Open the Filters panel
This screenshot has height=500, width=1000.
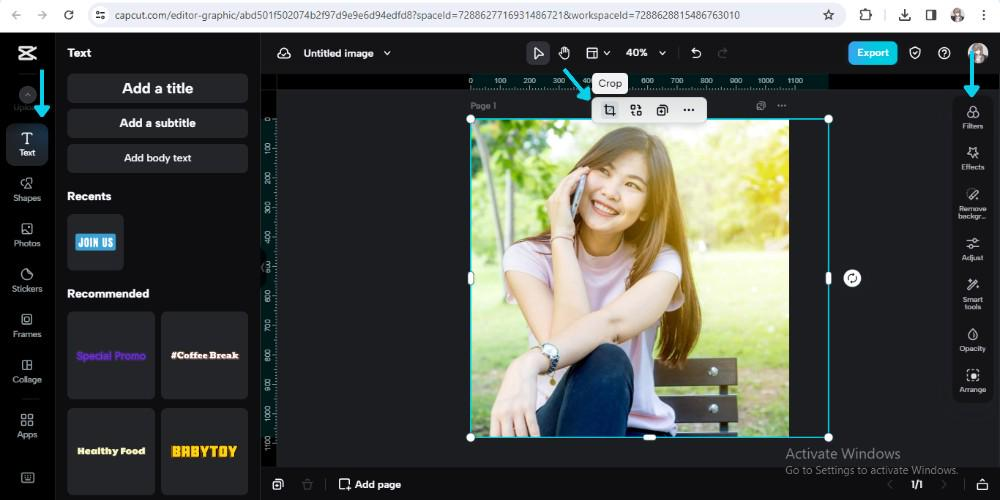click(x=972, y=117)
